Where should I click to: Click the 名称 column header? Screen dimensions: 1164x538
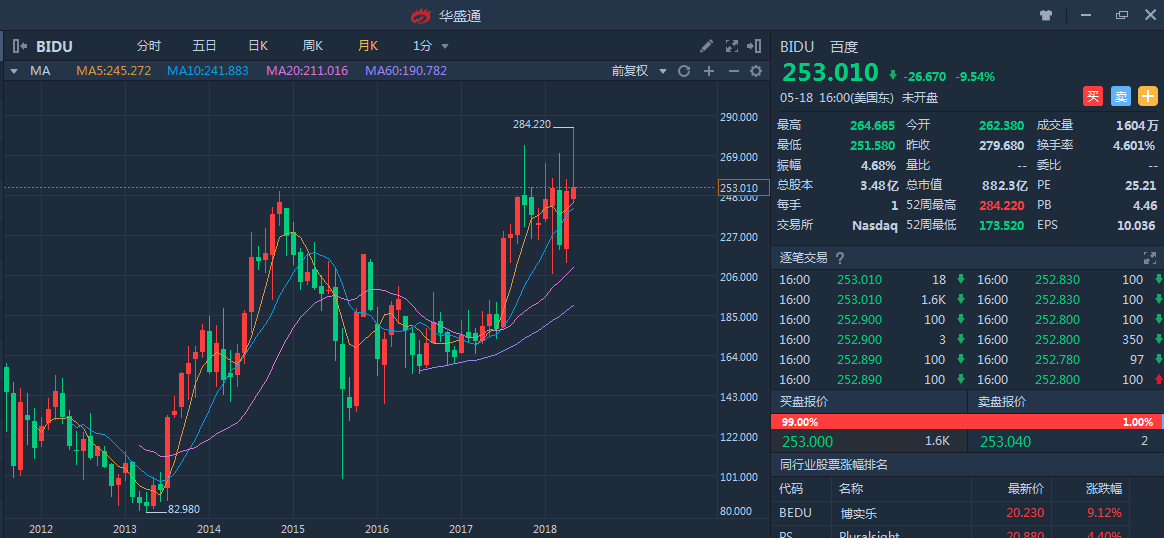pyautogui.click(x=852, y=489)
